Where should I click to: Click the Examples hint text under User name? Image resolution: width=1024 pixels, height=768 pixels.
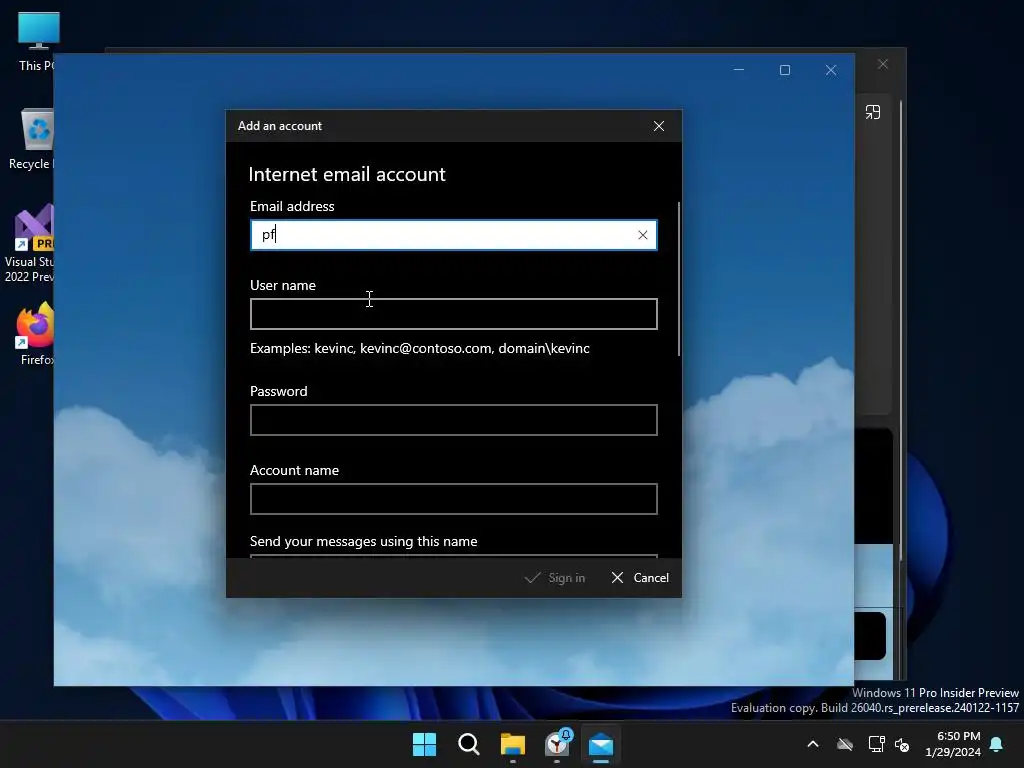[419, 349]
